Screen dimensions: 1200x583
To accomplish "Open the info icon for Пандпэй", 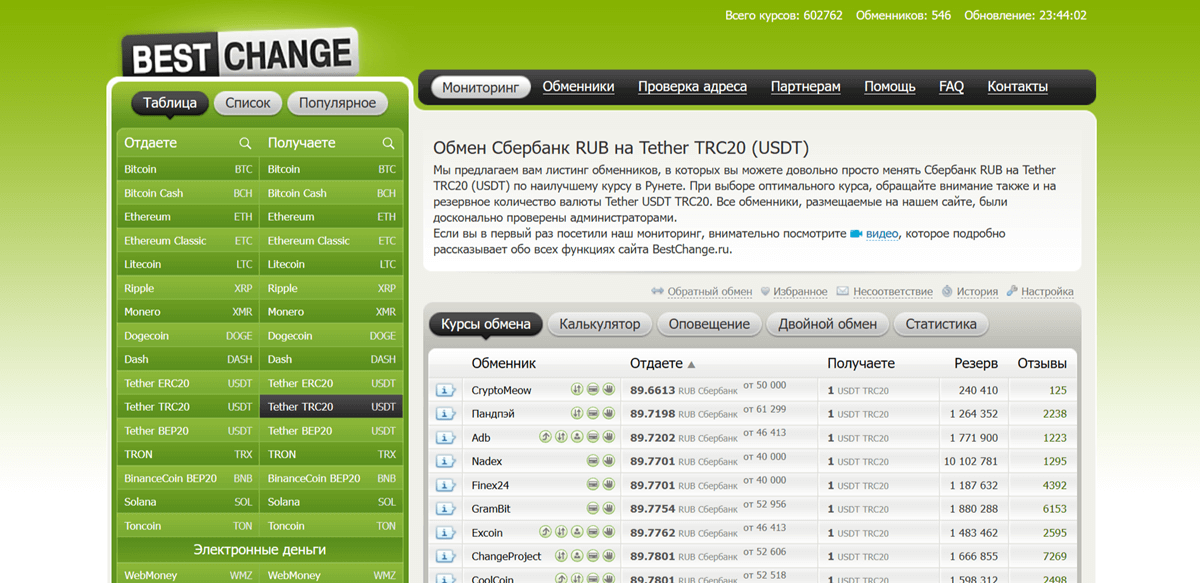I will pos(445,414).
